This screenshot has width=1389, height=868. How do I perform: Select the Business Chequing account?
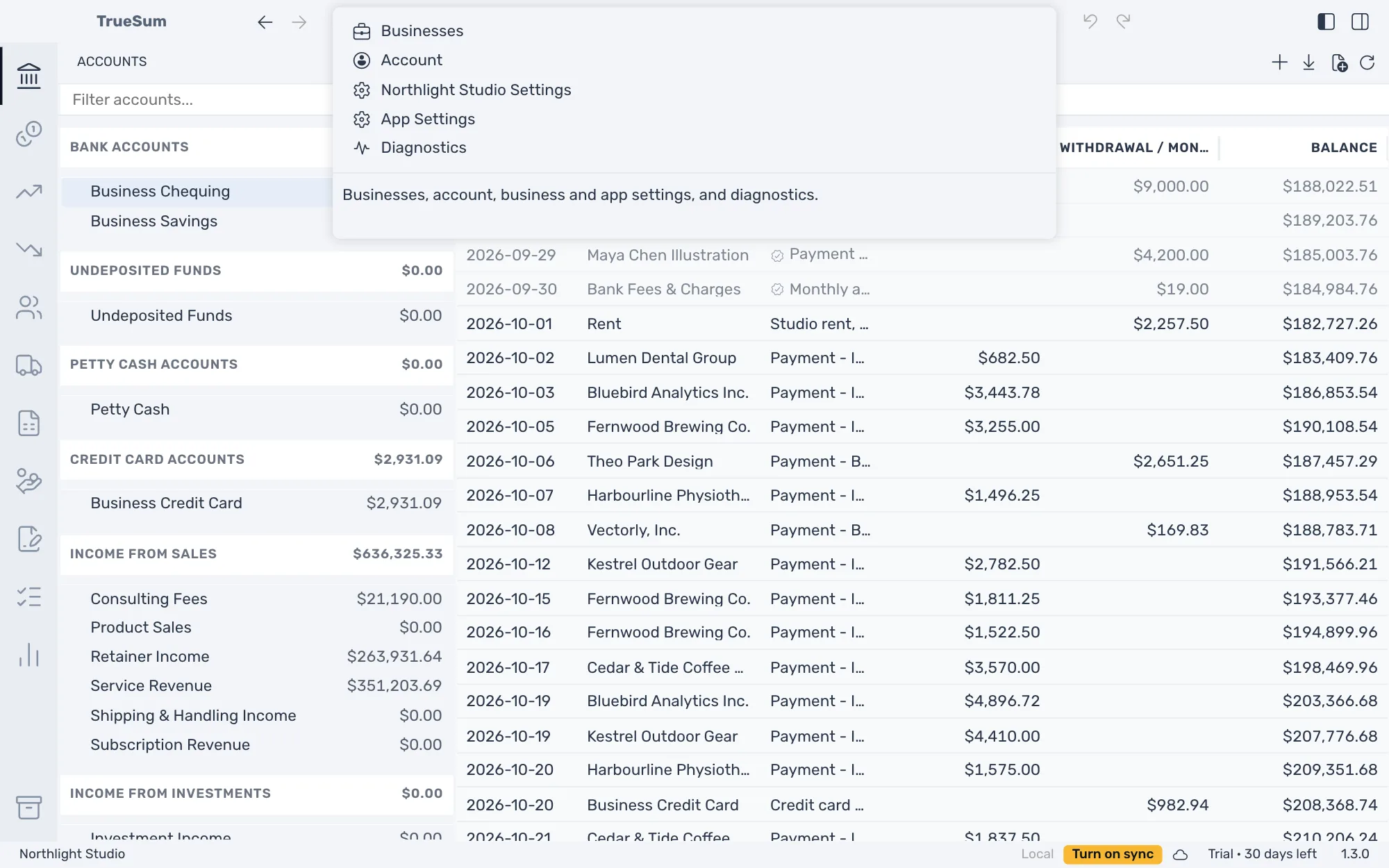pyautogui.click(x=197, y=192)
